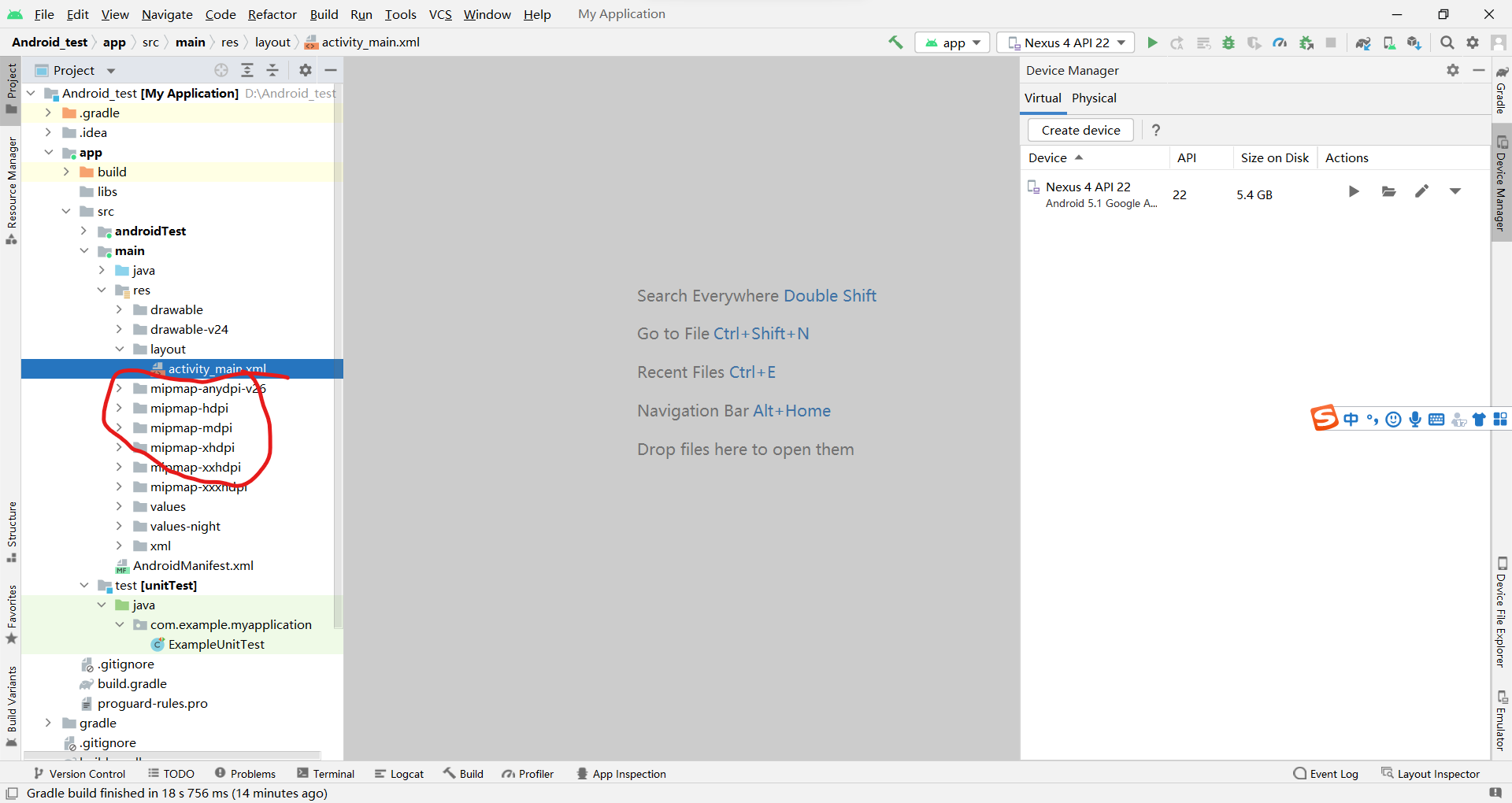Select ExampleUnitTest in the project tree

[x=216, y=644]
